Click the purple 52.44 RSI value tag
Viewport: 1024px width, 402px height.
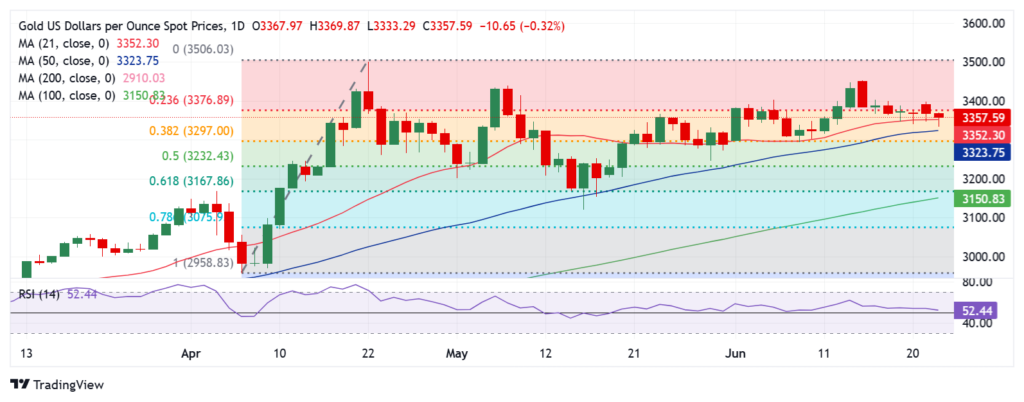coord(983,313)
